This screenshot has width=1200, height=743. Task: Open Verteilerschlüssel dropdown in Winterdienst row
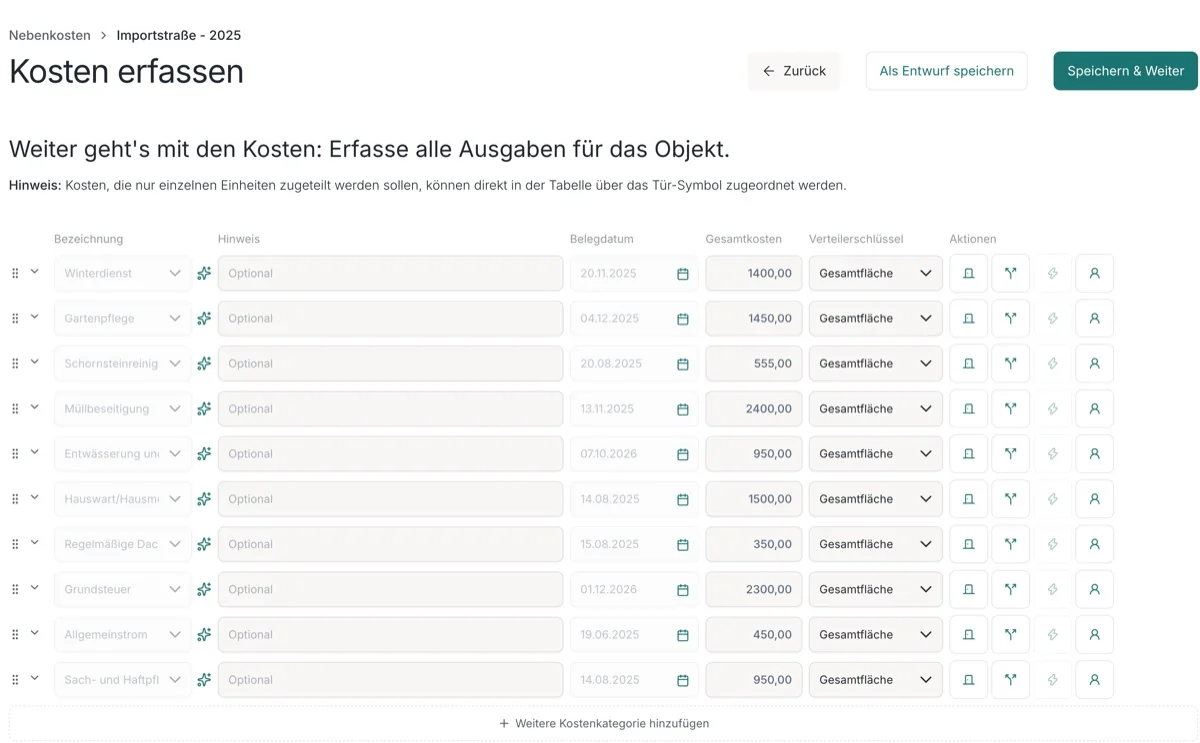(x=875, y=273)
